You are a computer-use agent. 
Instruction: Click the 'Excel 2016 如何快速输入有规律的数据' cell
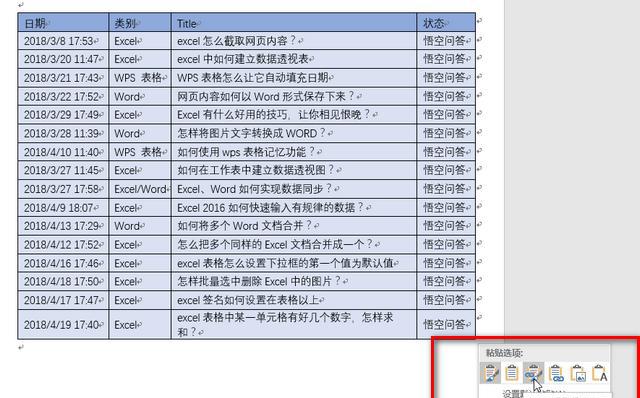(294, 207)
